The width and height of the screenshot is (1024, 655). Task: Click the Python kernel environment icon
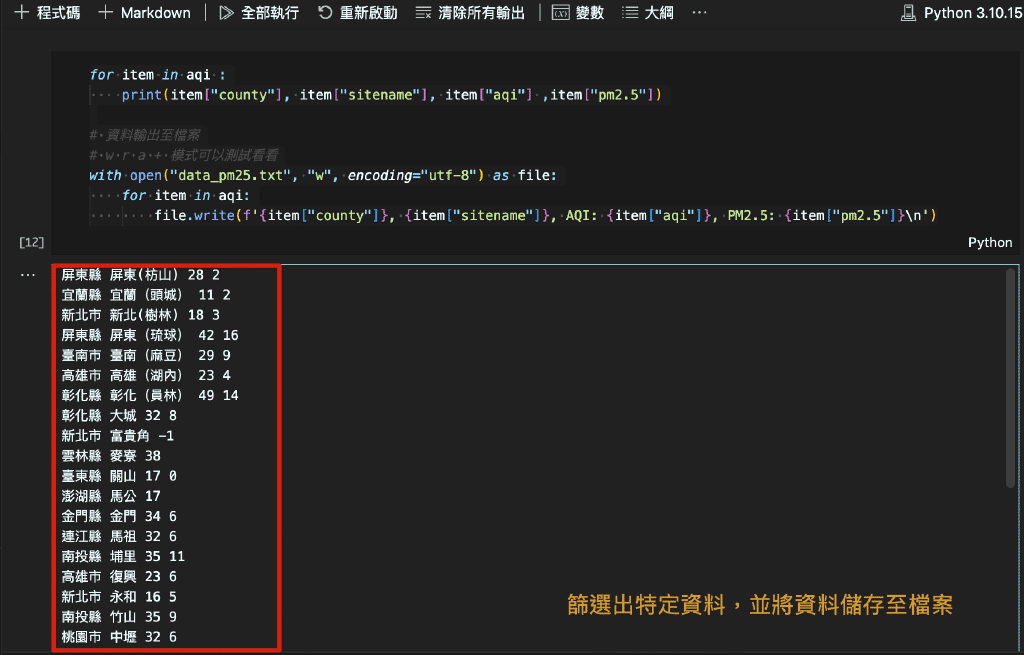point(907,13)
